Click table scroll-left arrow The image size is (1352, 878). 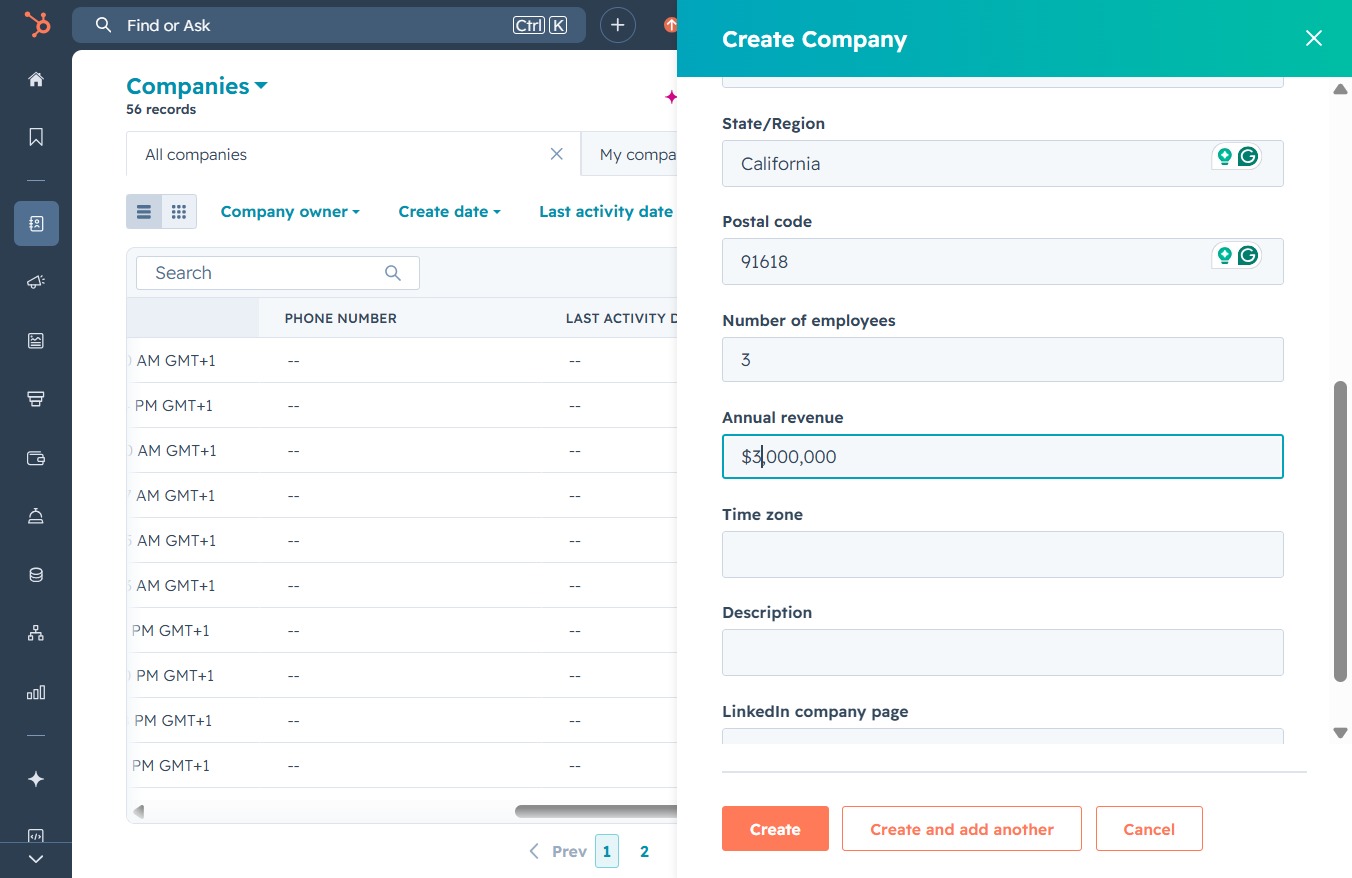[x=139, y=811]
